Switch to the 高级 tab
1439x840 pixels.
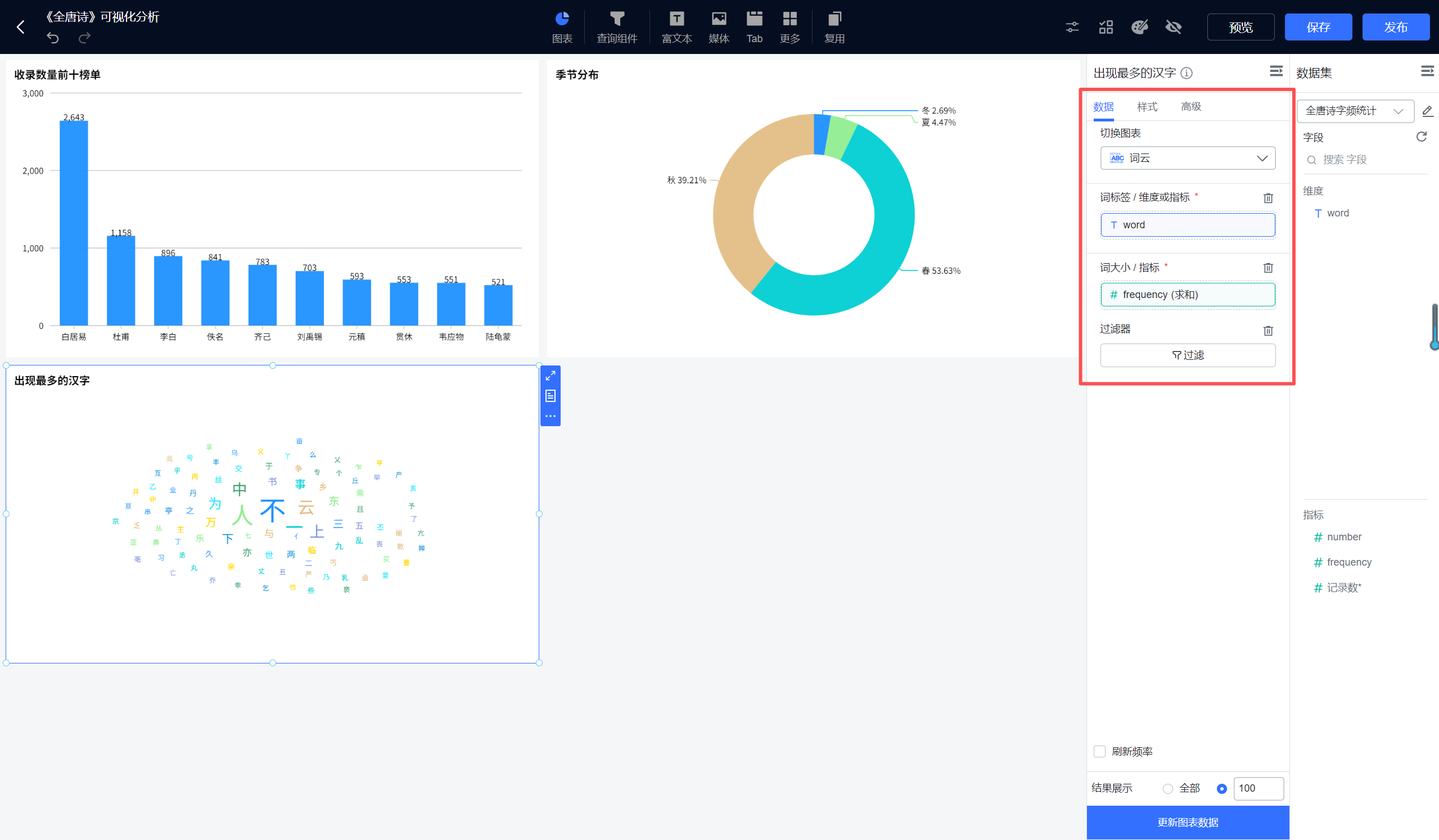click(1190, 107)
